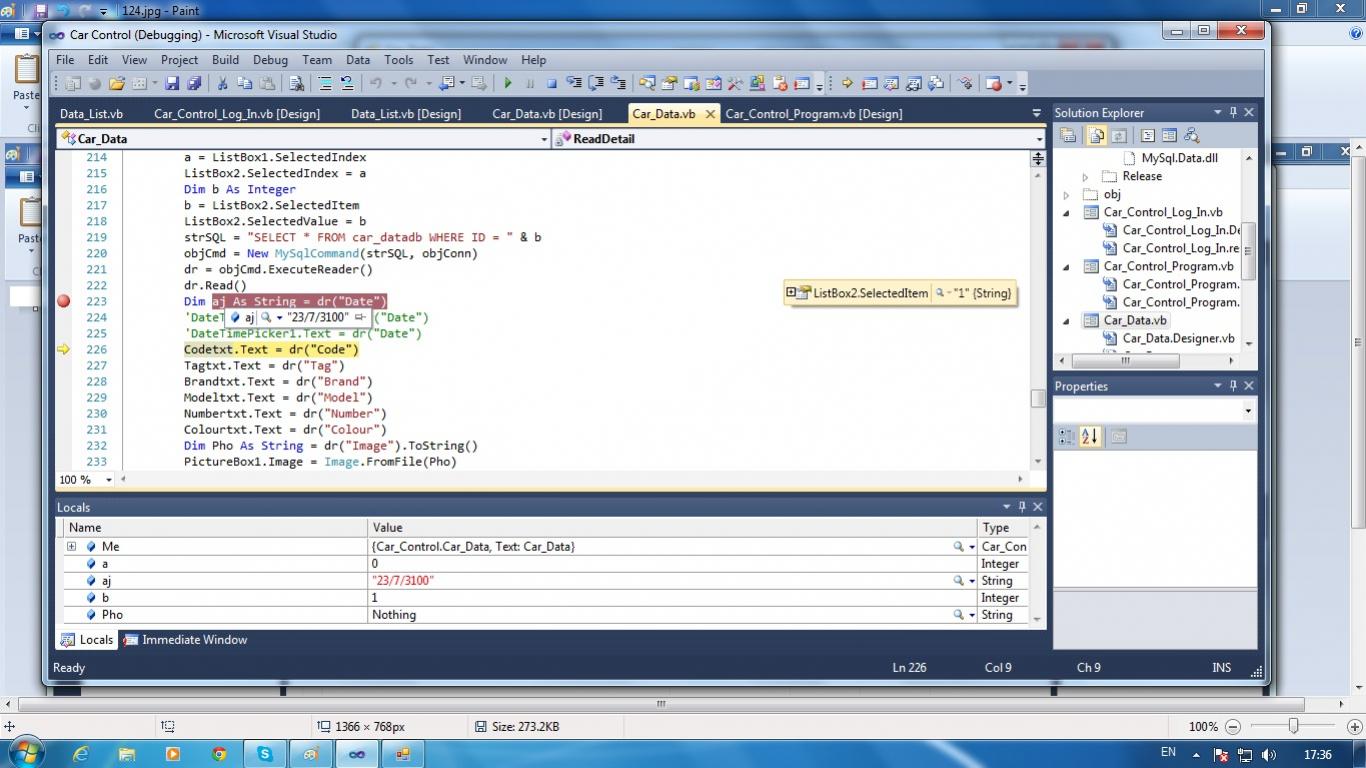
Task: Click the Save All icon
Action: click(x=194, y=84)
